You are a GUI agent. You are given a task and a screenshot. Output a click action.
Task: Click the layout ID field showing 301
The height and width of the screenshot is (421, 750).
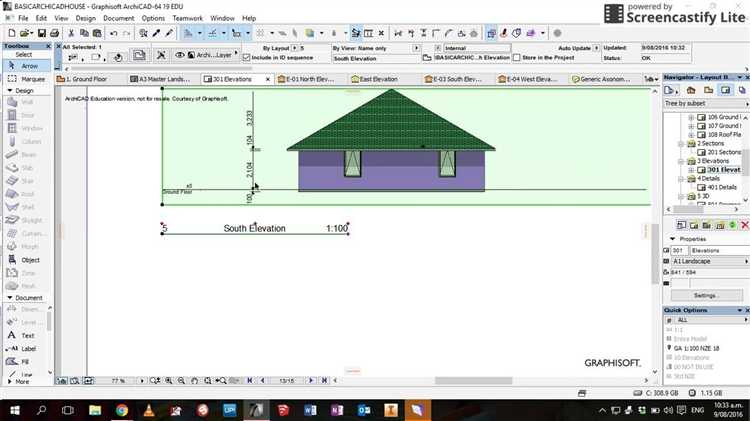click(x=679, y=250)
